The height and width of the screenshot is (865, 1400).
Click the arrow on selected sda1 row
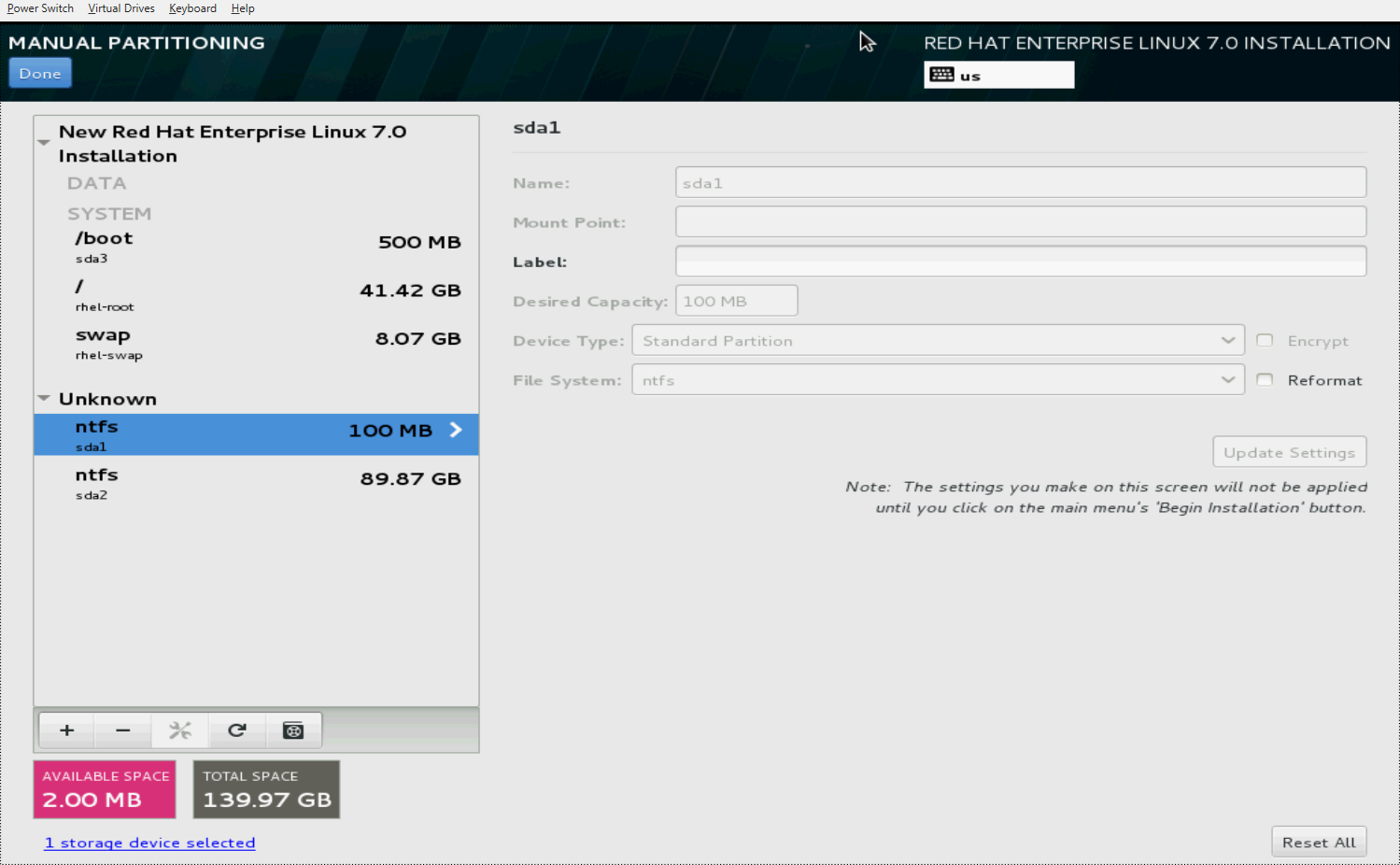[456, 430]
